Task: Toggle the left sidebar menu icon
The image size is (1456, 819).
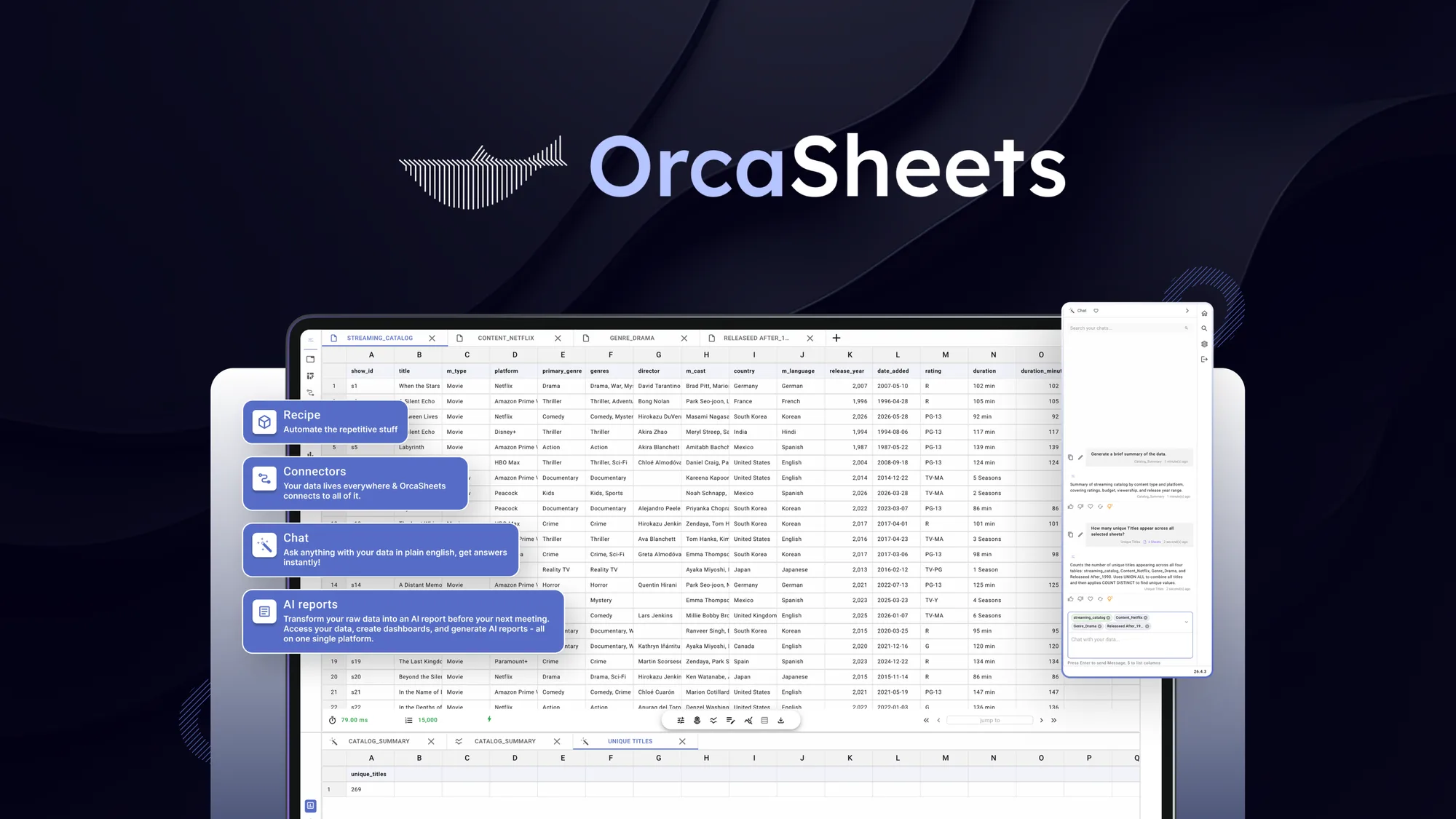Action: (310, 339)
